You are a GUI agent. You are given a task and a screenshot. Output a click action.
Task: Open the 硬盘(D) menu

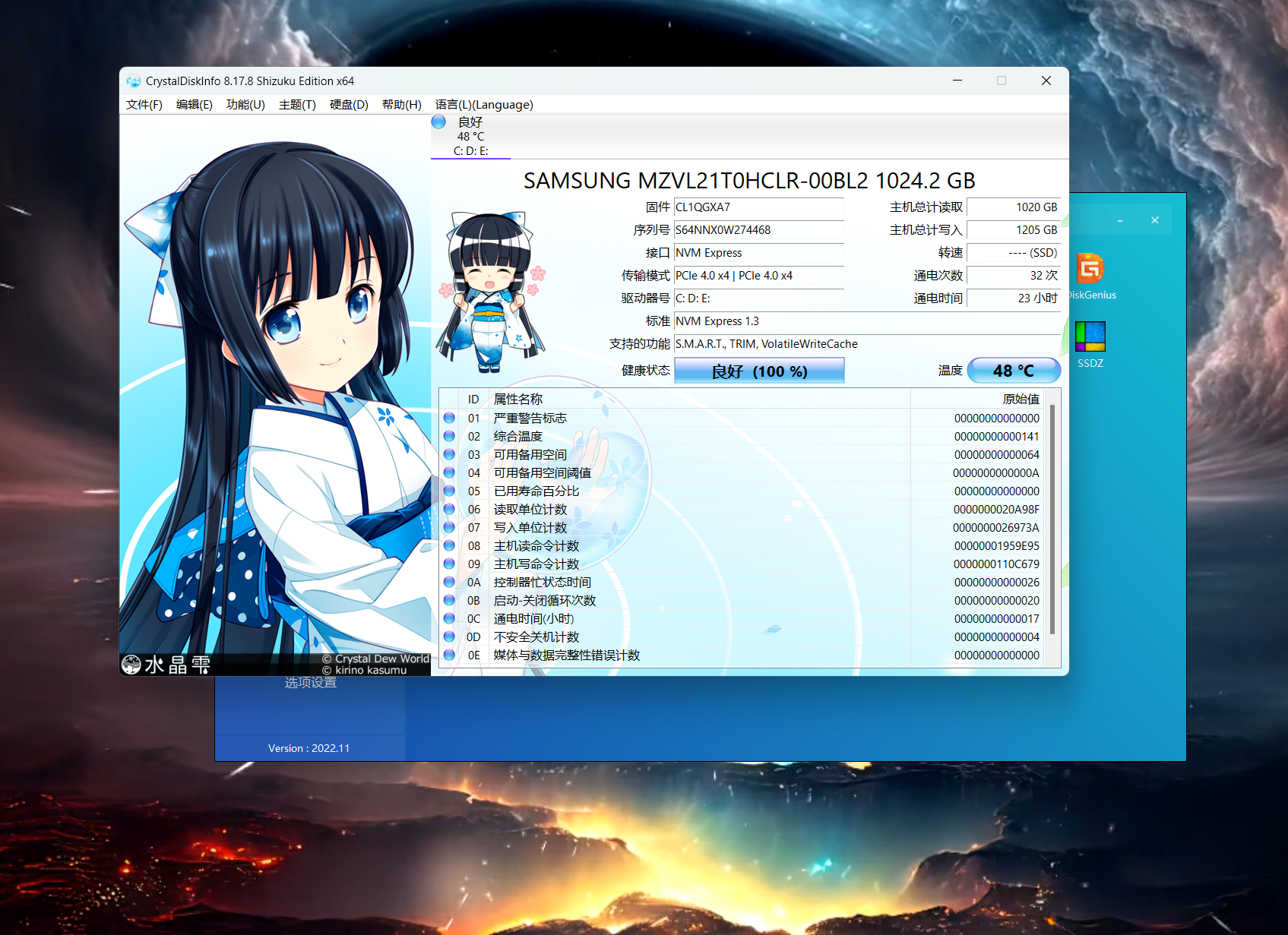click(349, 105)
